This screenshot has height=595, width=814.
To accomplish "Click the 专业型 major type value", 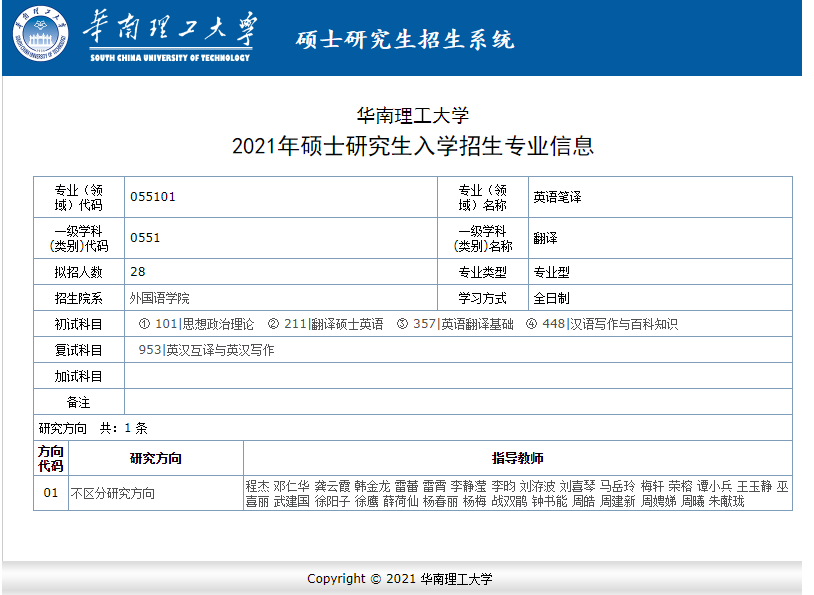I will click(x=551, y=272).
